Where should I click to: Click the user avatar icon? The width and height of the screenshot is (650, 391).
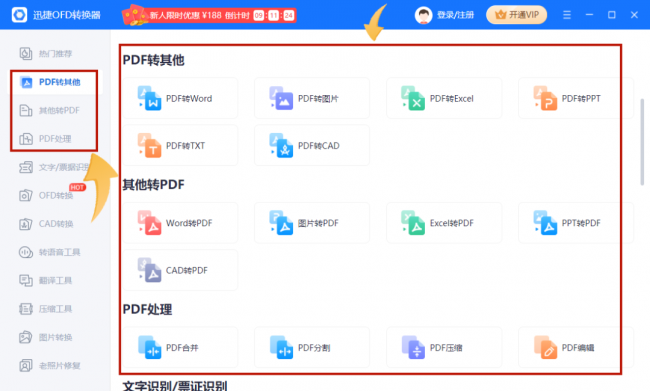pyautogui.click(x=423, y=15)
